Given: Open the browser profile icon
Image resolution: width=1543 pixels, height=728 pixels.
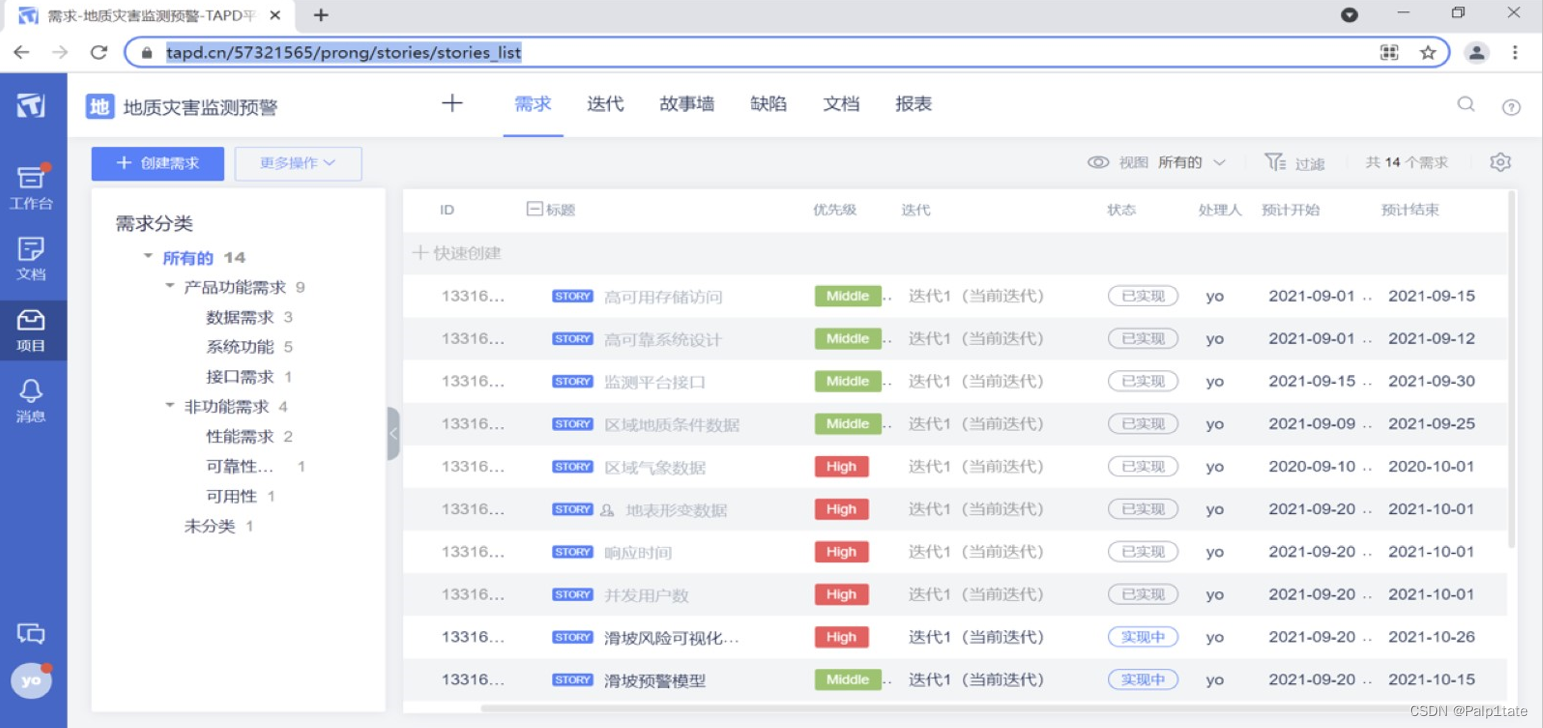Looking at the screenshot, I should tap(1477, 52).
